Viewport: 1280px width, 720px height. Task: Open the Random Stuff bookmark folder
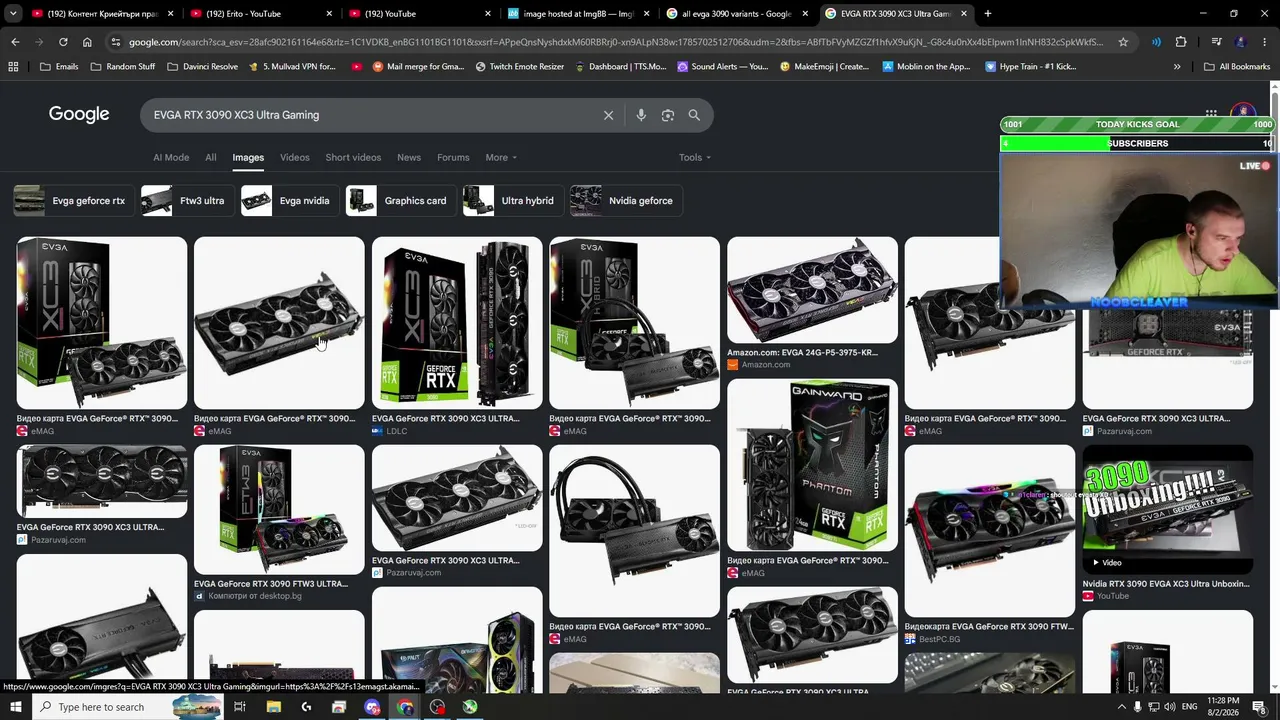123,67
